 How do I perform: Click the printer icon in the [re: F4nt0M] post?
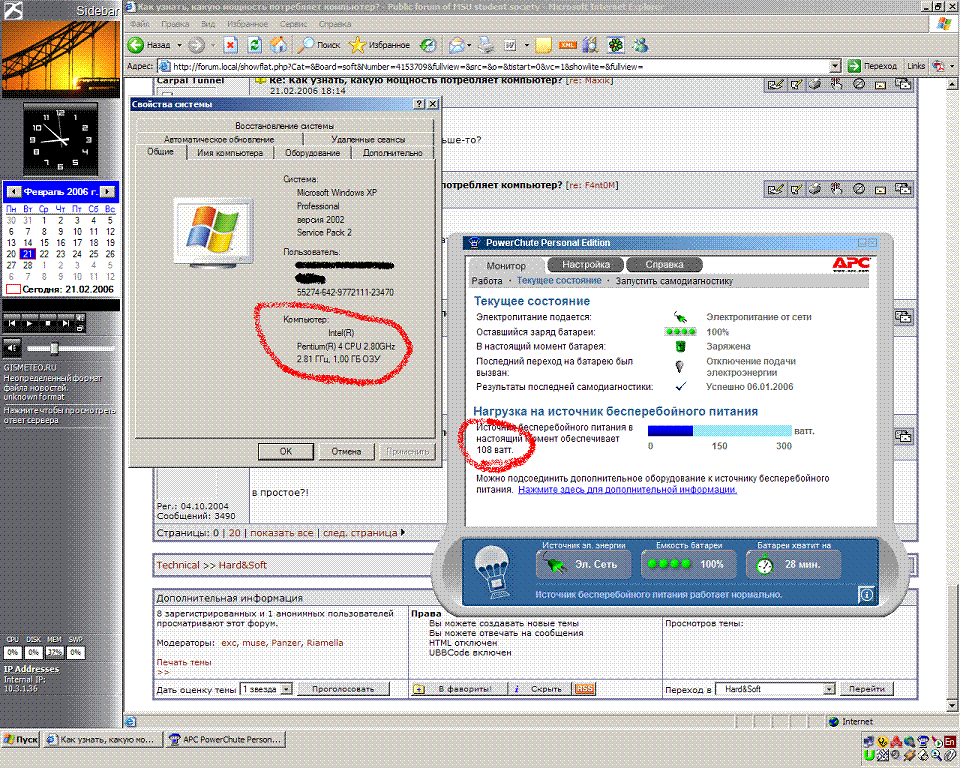(x=815, y=189)
